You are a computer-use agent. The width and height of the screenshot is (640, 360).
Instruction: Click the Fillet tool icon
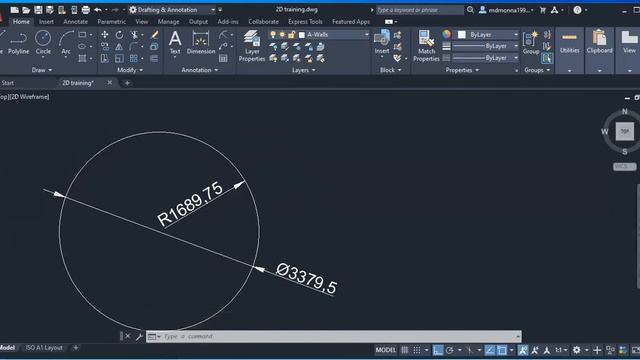(134, 47)
